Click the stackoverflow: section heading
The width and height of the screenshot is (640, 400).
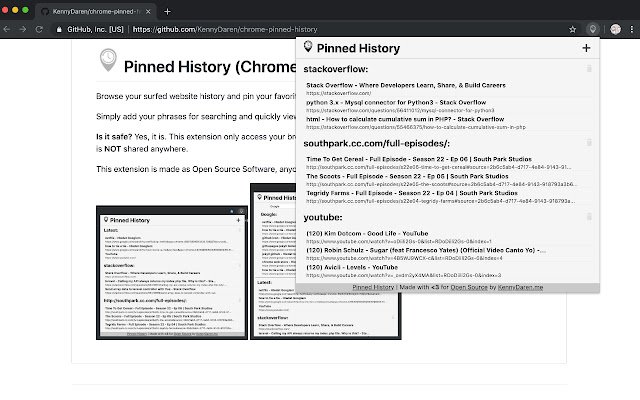coord(336,69)
